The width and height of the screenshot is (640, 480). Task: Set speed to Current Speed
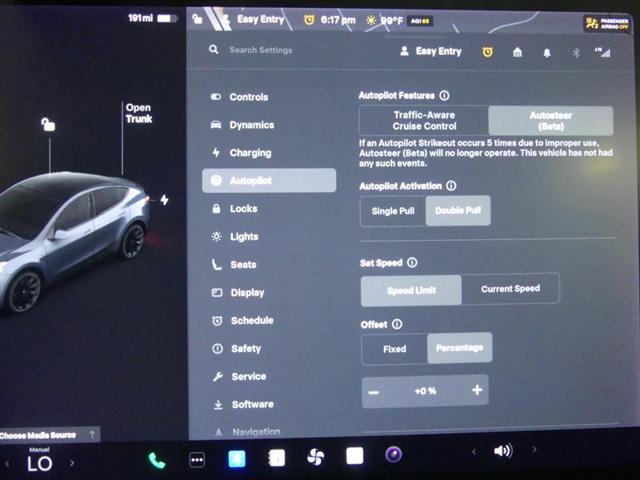click(510, 289)
